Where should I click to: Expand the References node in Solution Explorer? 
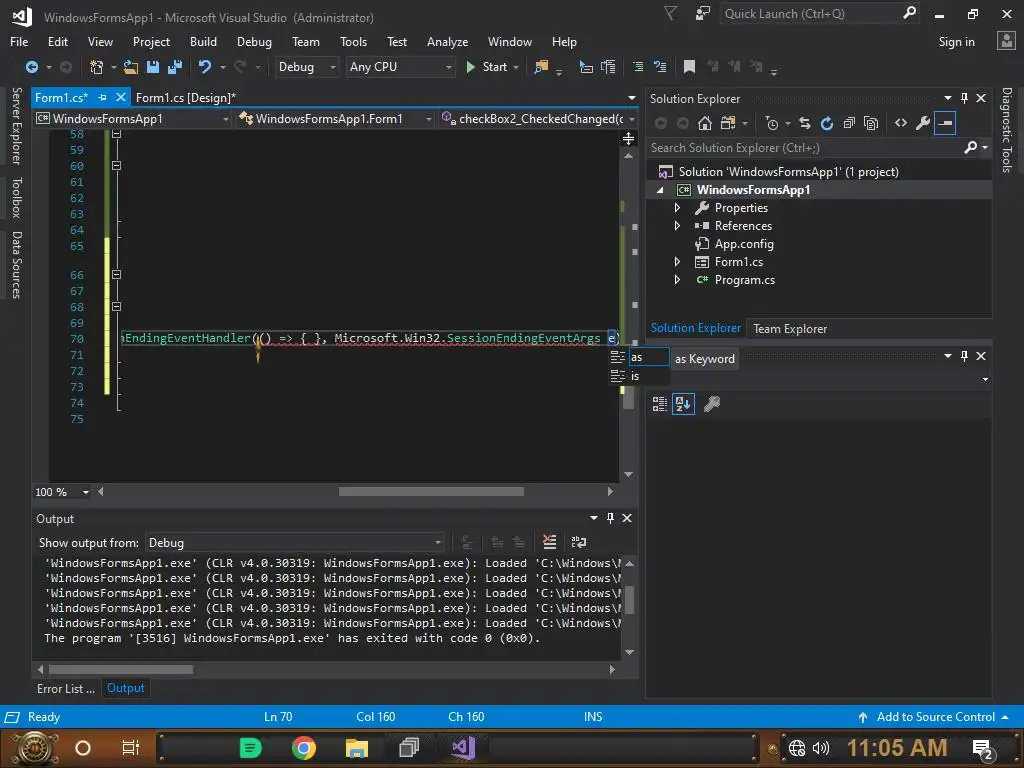tap(677, 226)
